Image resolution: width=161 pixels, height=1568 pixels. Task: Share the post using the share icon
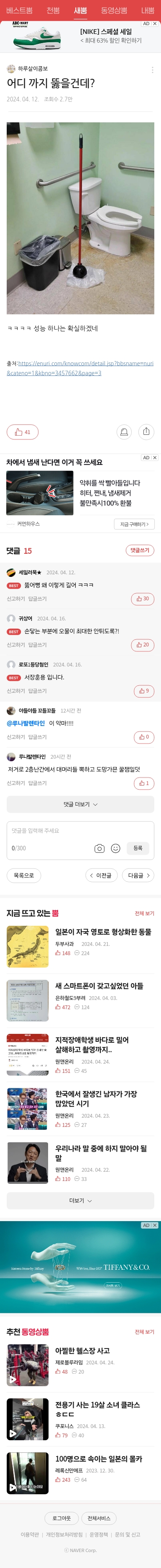click(146, 431)
